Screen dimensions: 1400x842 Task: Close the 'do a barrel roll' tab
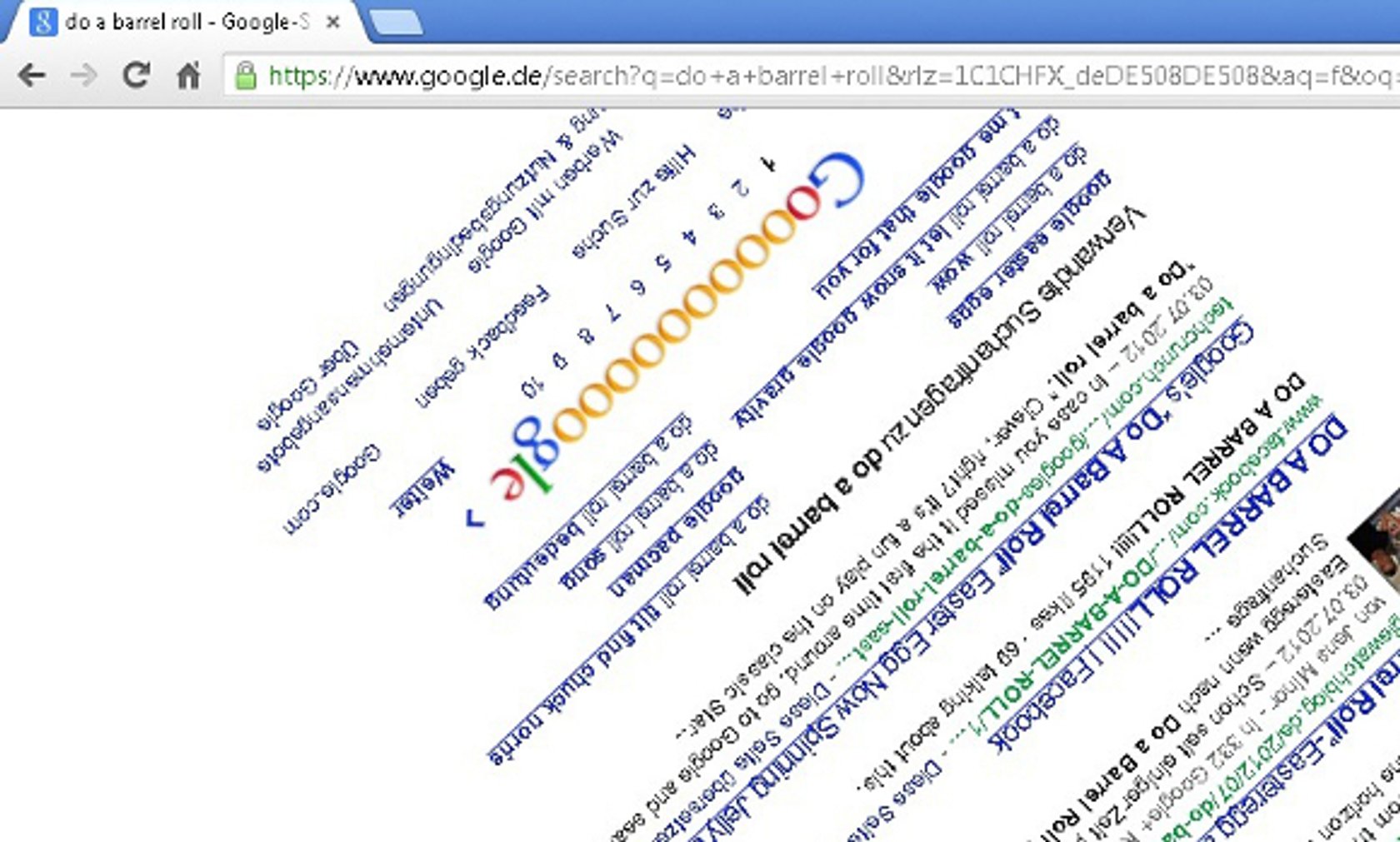(332, 22)
